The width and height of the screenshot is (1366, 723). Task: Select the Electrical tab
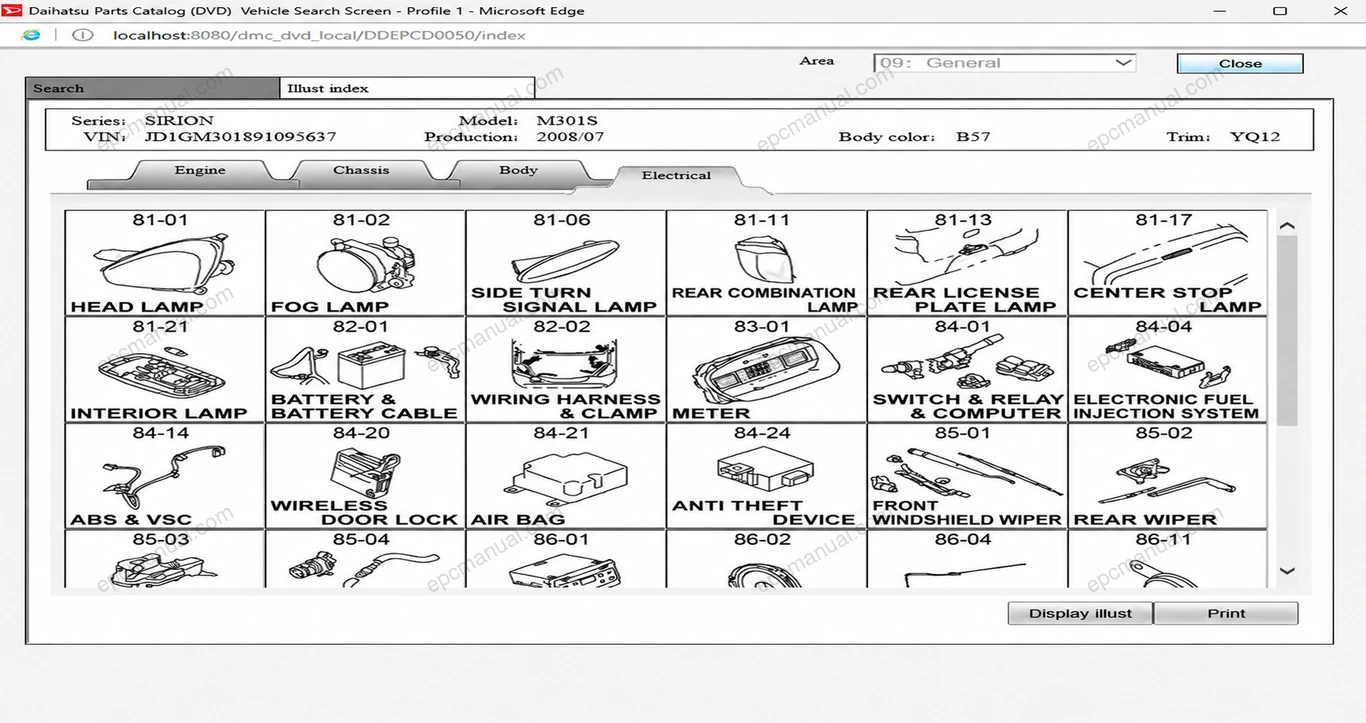click(677, 177)
